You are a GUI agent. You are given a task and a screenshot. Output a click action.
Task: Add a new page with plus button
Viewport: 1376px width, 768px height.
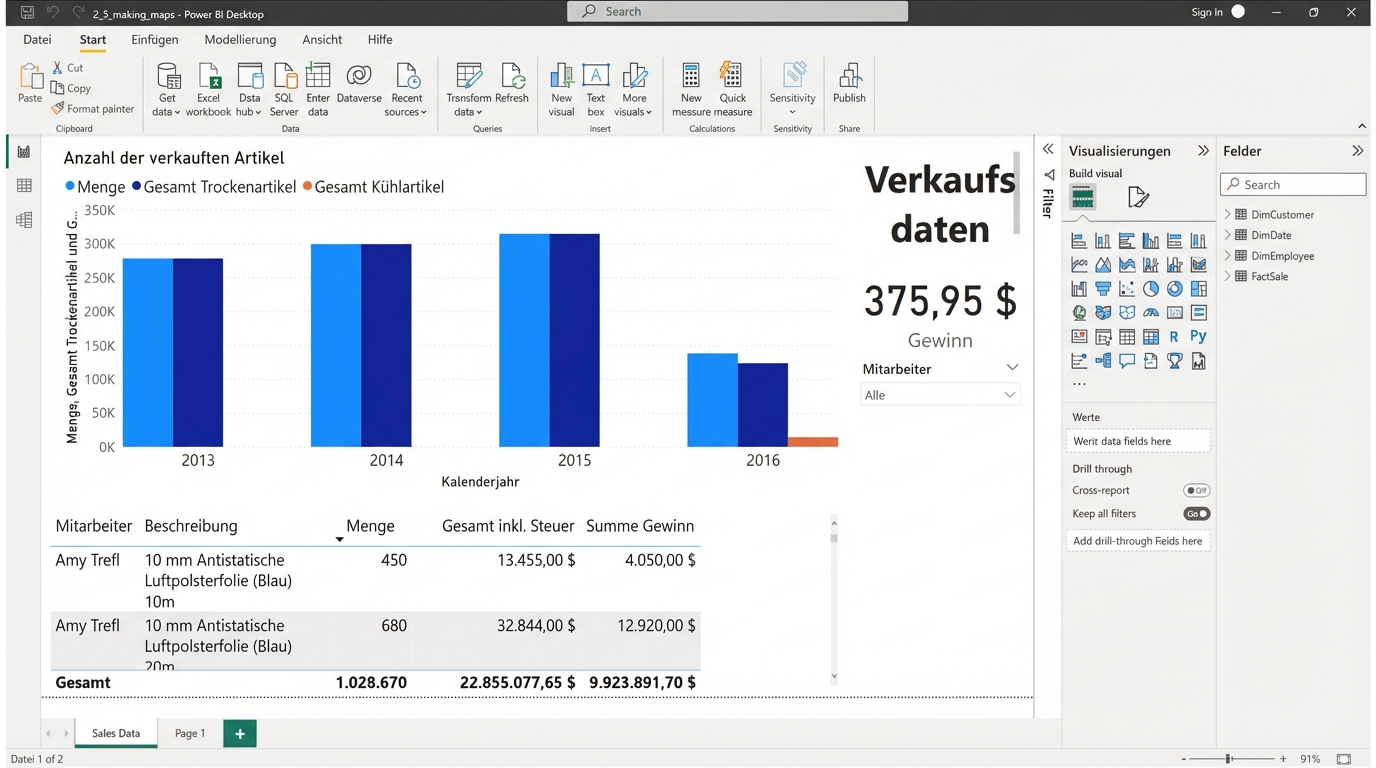pos(240,733)
